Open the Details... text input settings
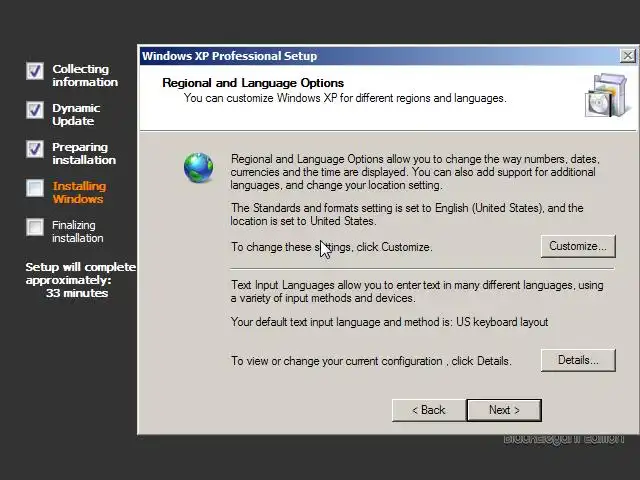Screen dimensions: 640x480 pos(578,360)
